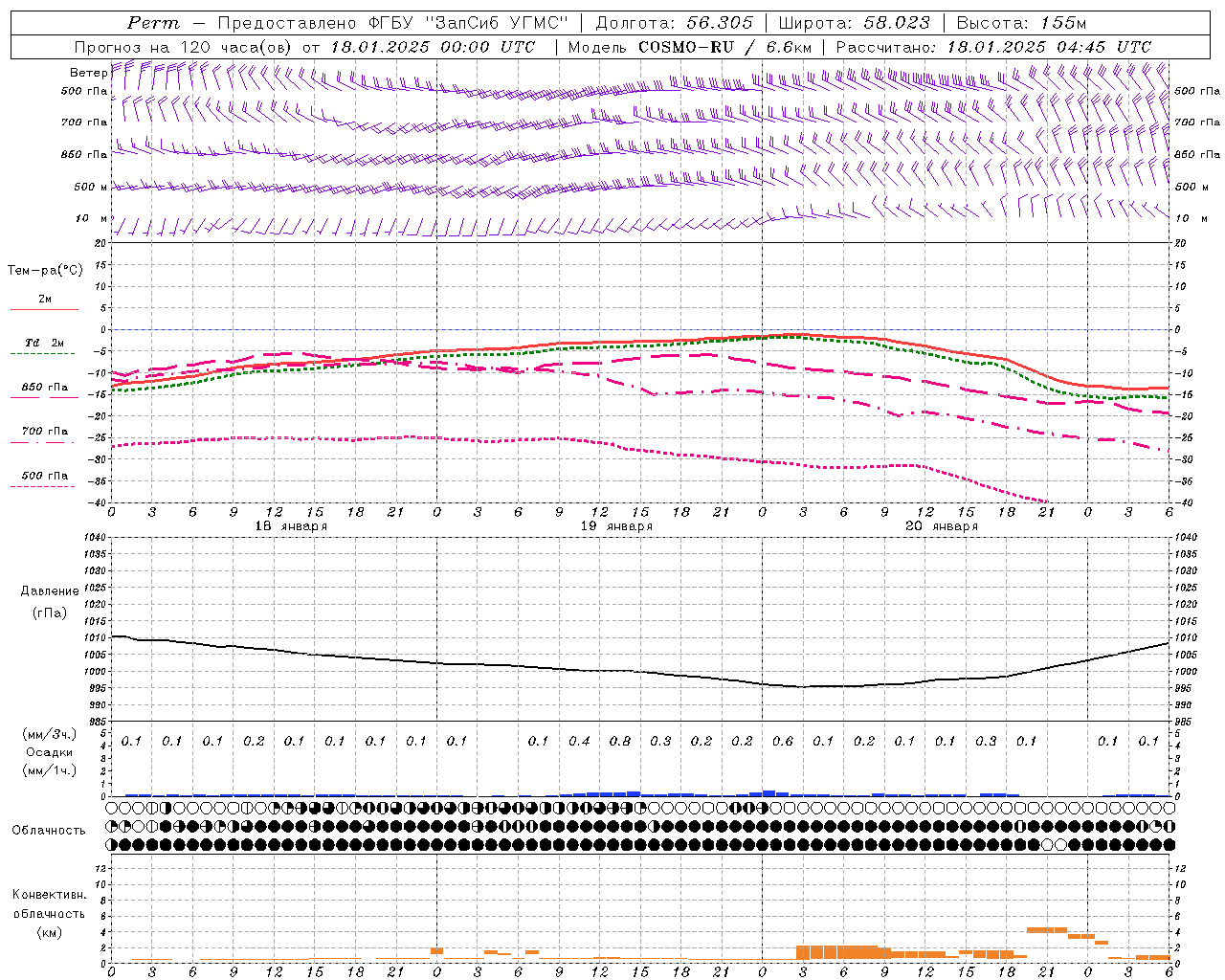Click the "0.6" precipitation value
The width and height of the screenshot is (1225, 980).
783,741
